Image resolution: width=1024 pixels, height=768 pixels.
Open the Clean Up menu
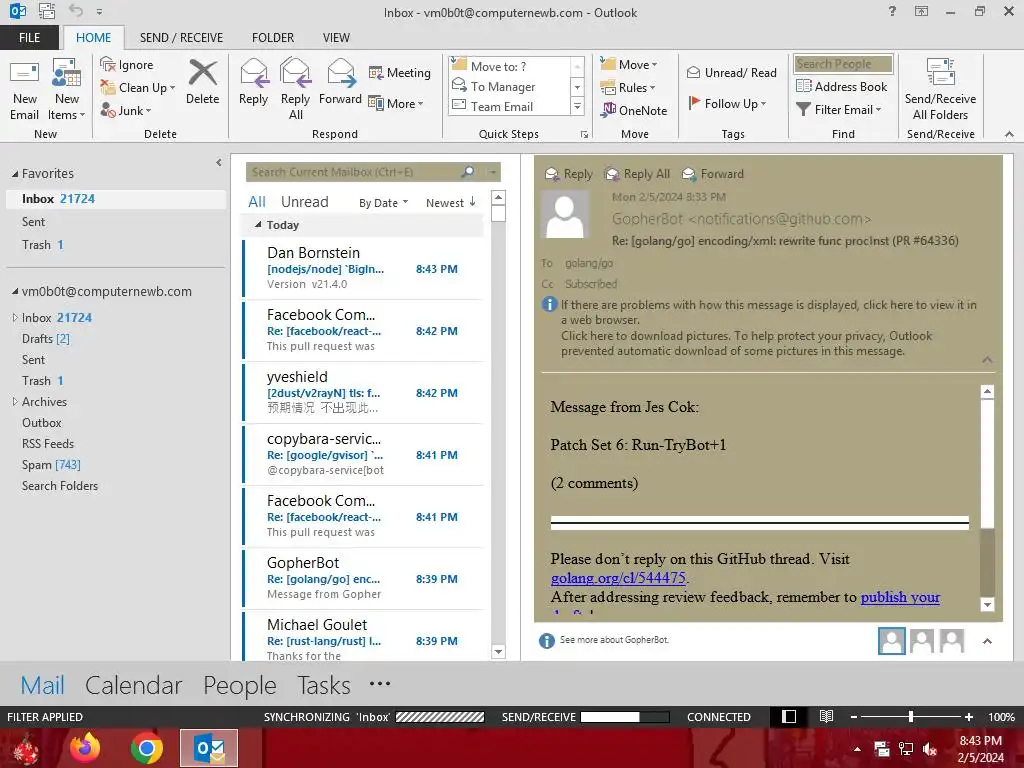[x=138, y=88]
